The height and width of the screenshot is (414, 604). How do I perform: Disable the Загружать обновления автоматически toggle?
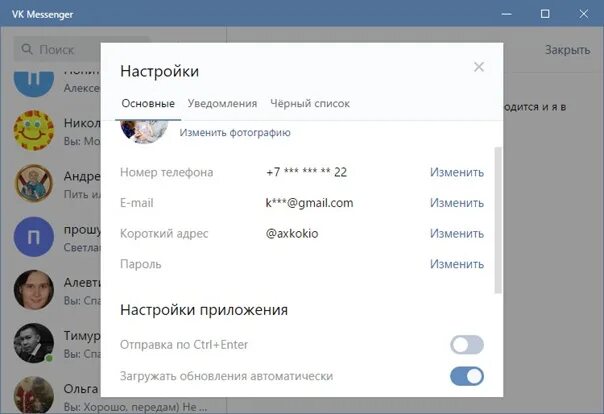point(467,376)
